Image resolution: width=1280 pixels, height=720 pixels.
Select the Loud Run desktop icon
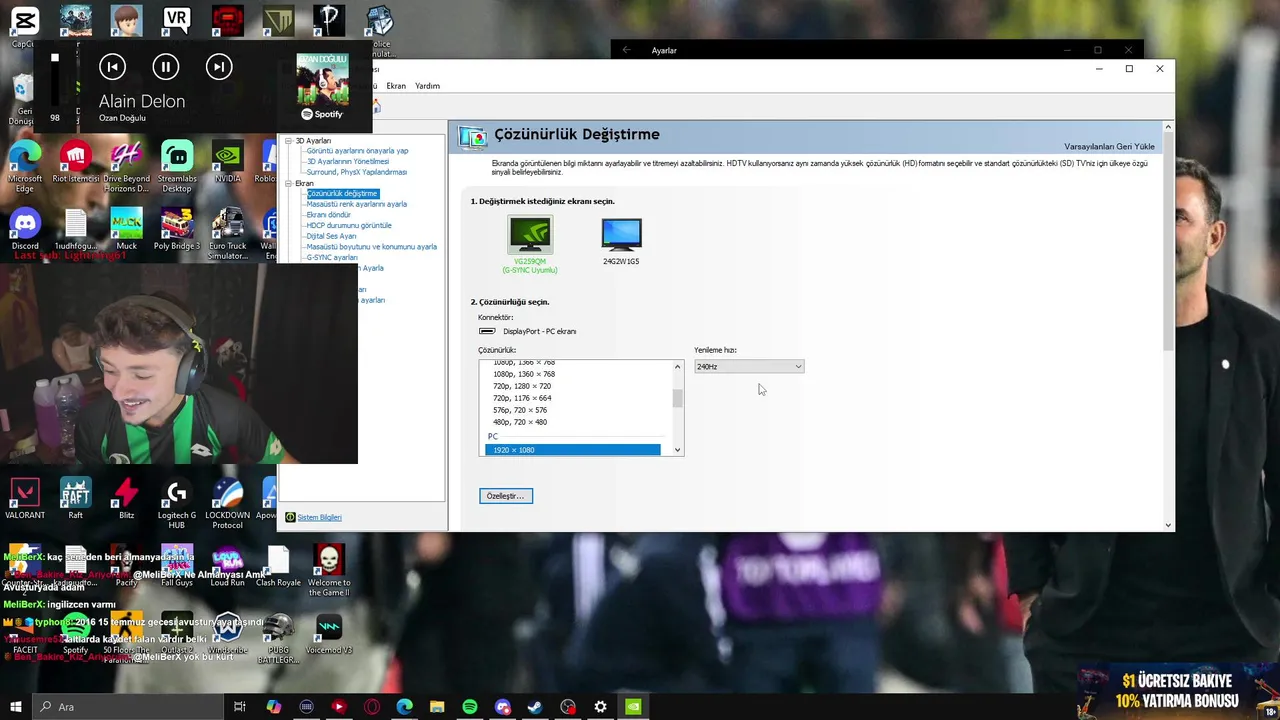point(227,567)
